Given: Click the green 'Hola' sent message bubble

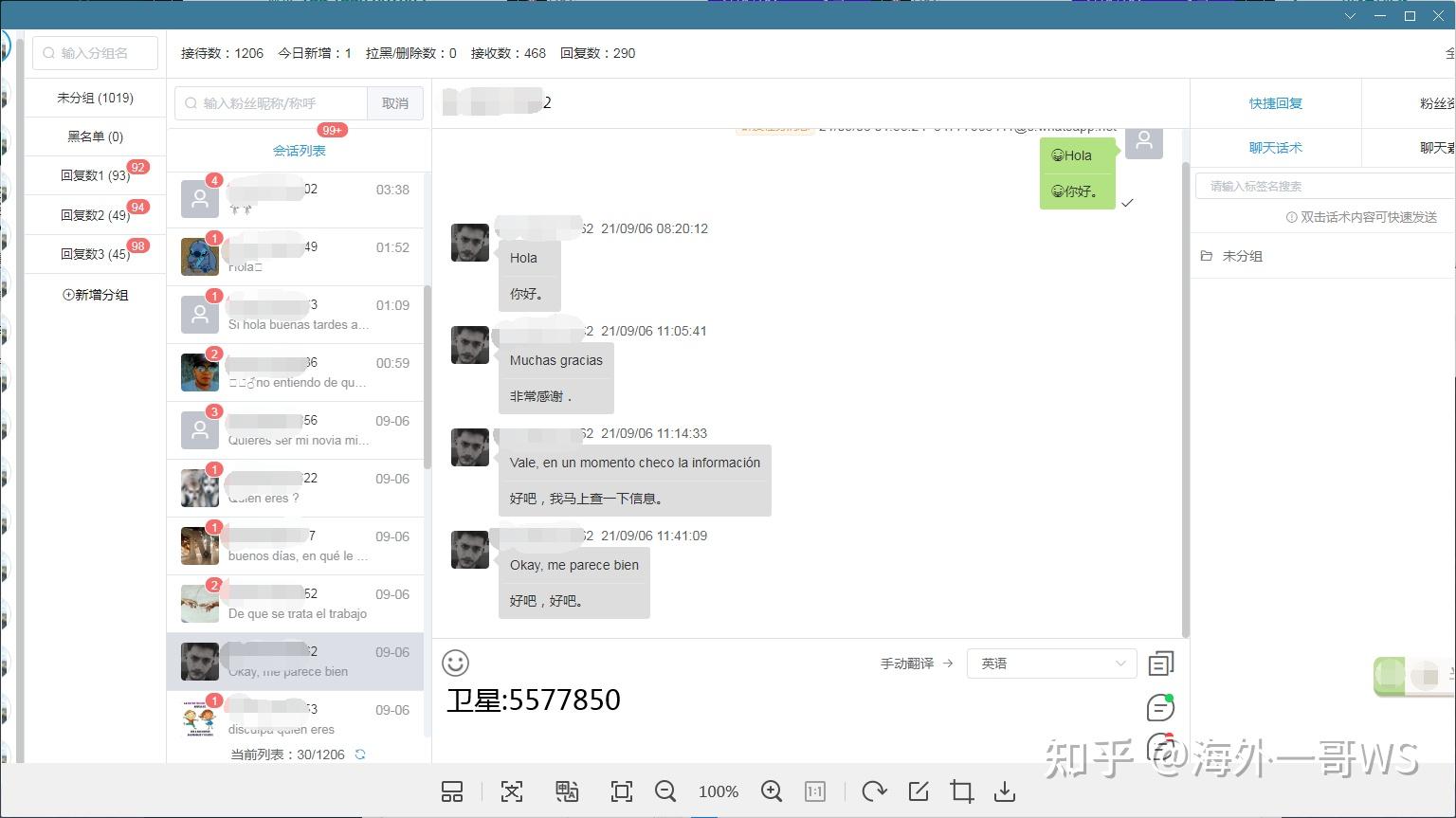Looking at the screenshot, I should 1078,173.
